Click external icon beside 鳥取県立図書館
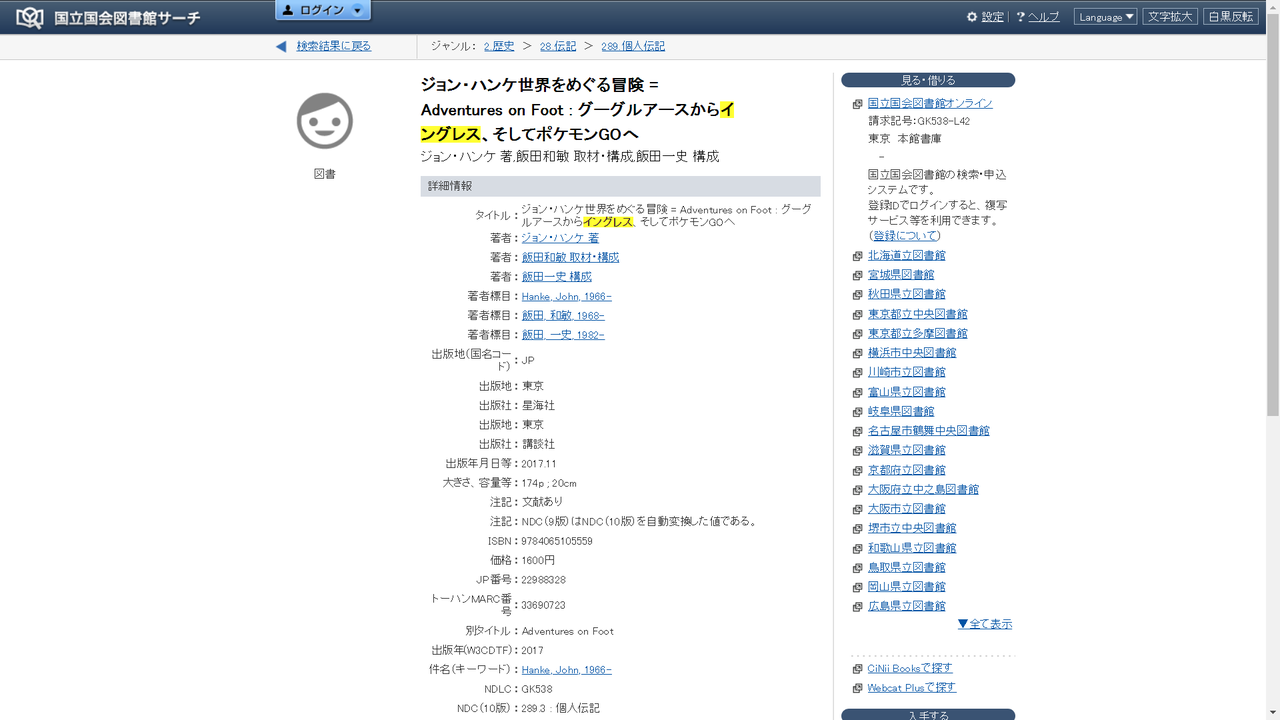Viewport: 1280px width, 720px height. pos(857,568)
